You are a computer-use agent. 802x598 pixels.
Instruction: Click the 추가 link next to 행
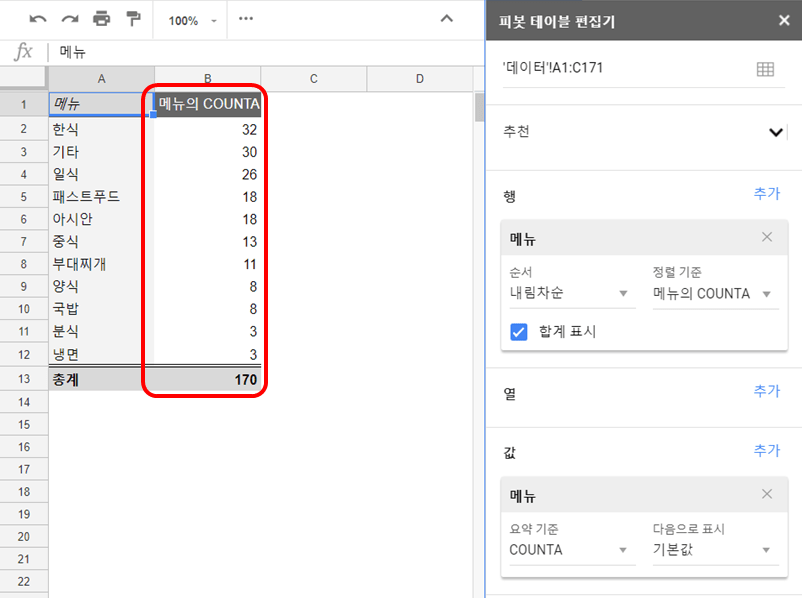tap(767, 193)
